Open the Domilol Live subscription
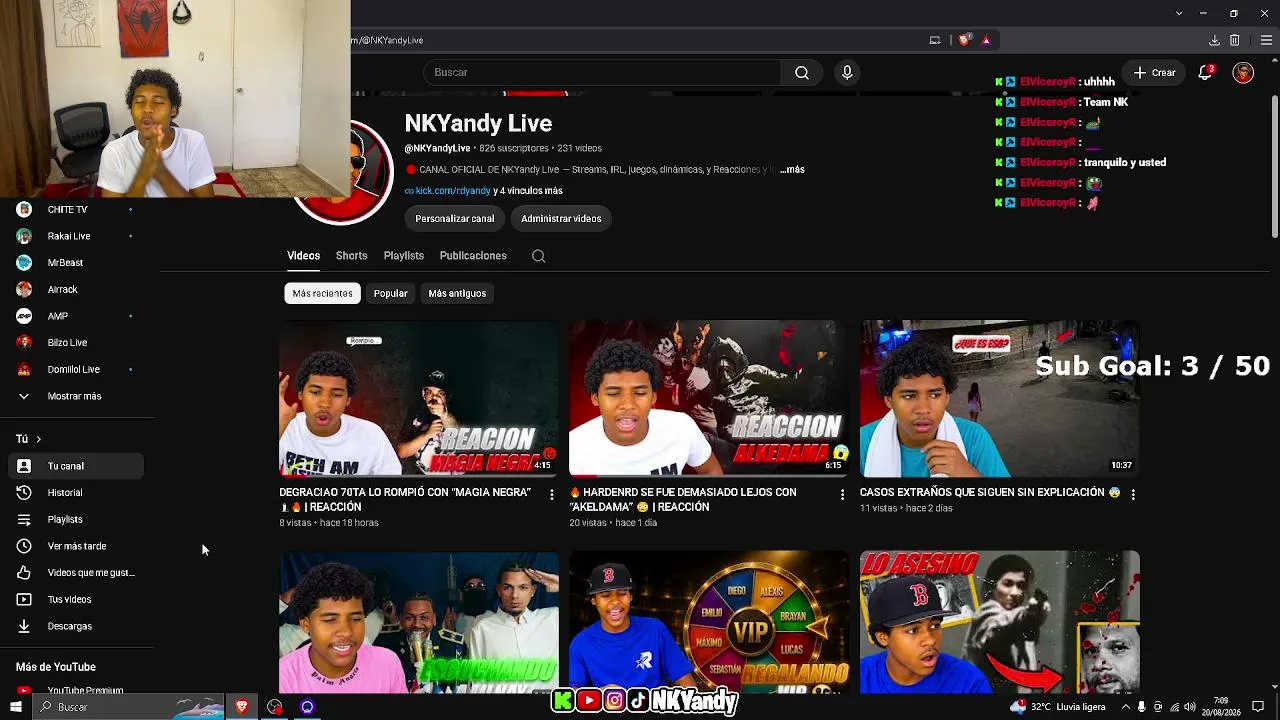The width and height of the screenshot is (1280, 720). click(x=74, y=370)
